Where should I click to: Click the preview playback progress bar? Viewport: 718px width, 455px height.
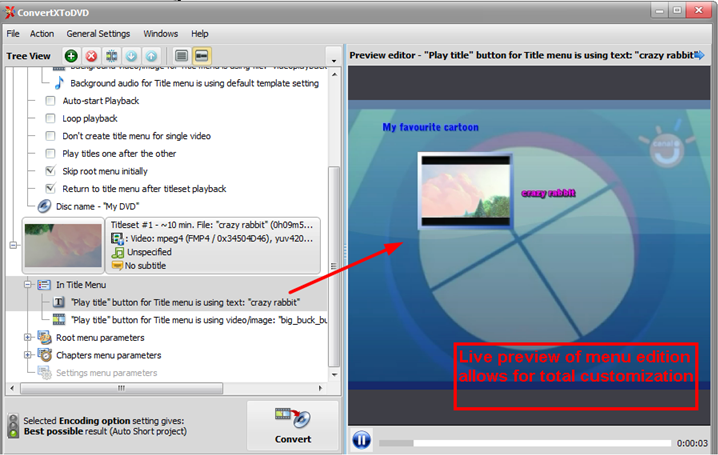525,443
